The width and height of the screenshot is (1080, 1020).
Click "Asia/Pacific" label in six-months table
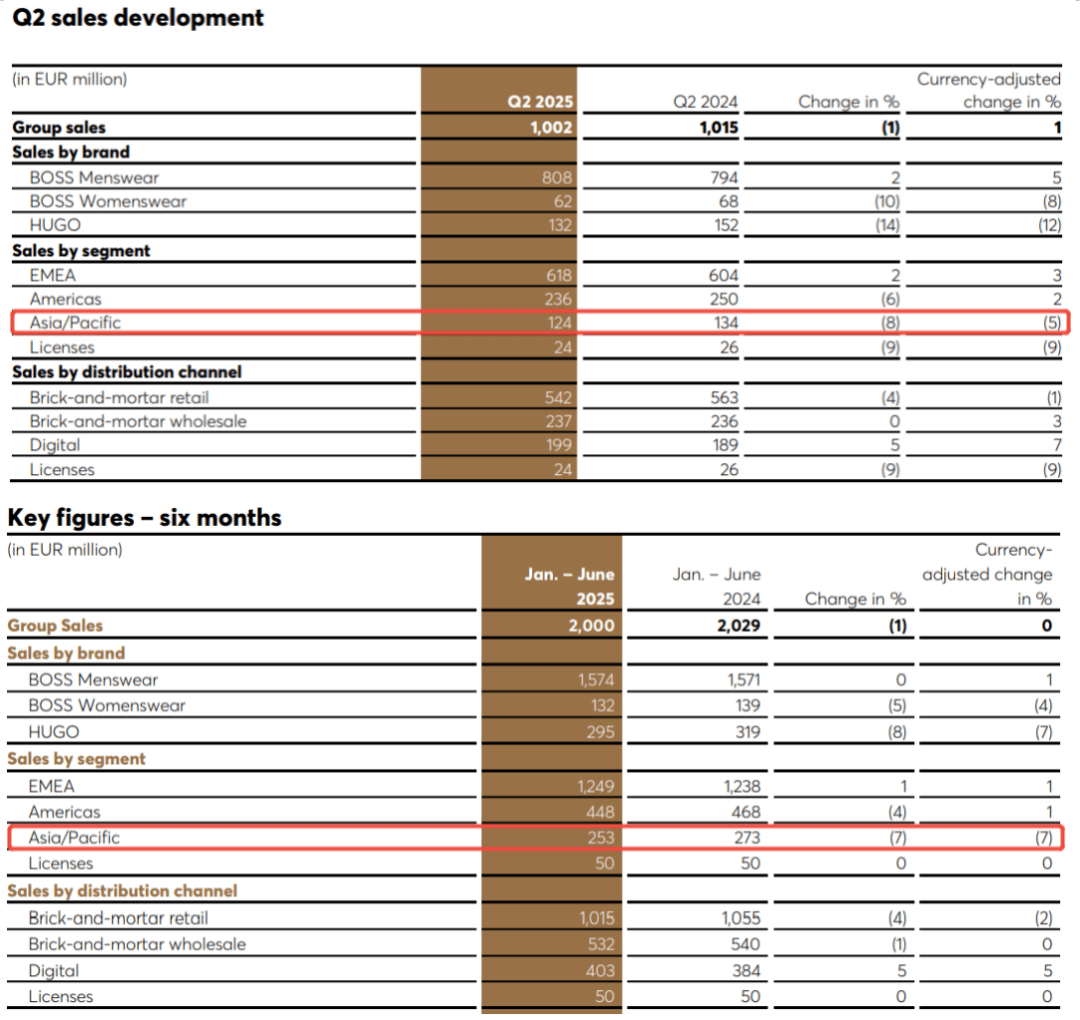tap(74, 837)
